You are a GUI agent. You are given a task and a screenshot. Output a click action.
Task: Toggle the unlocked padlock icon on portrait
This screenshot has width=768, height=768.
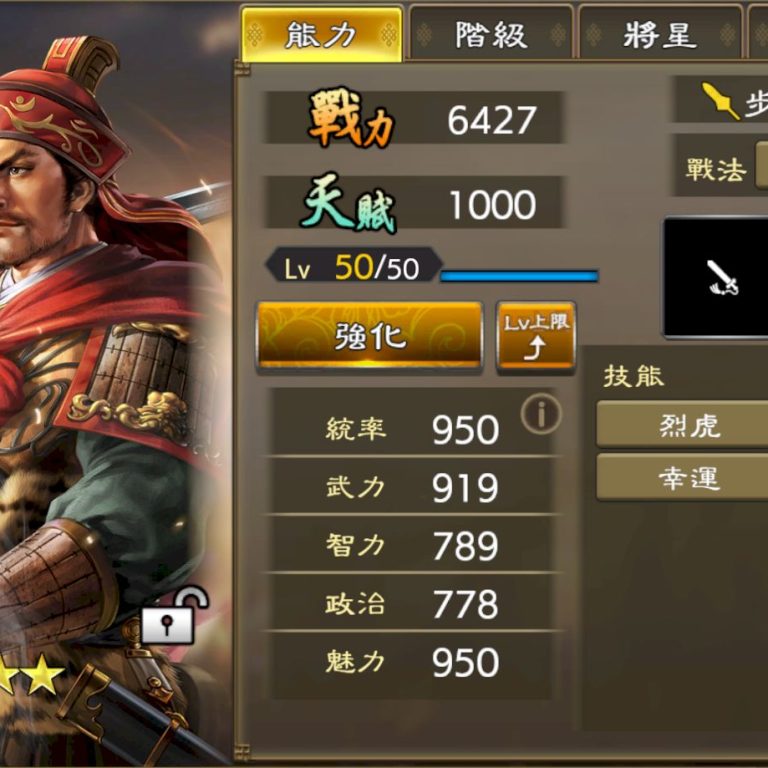[x=175, y=615]
